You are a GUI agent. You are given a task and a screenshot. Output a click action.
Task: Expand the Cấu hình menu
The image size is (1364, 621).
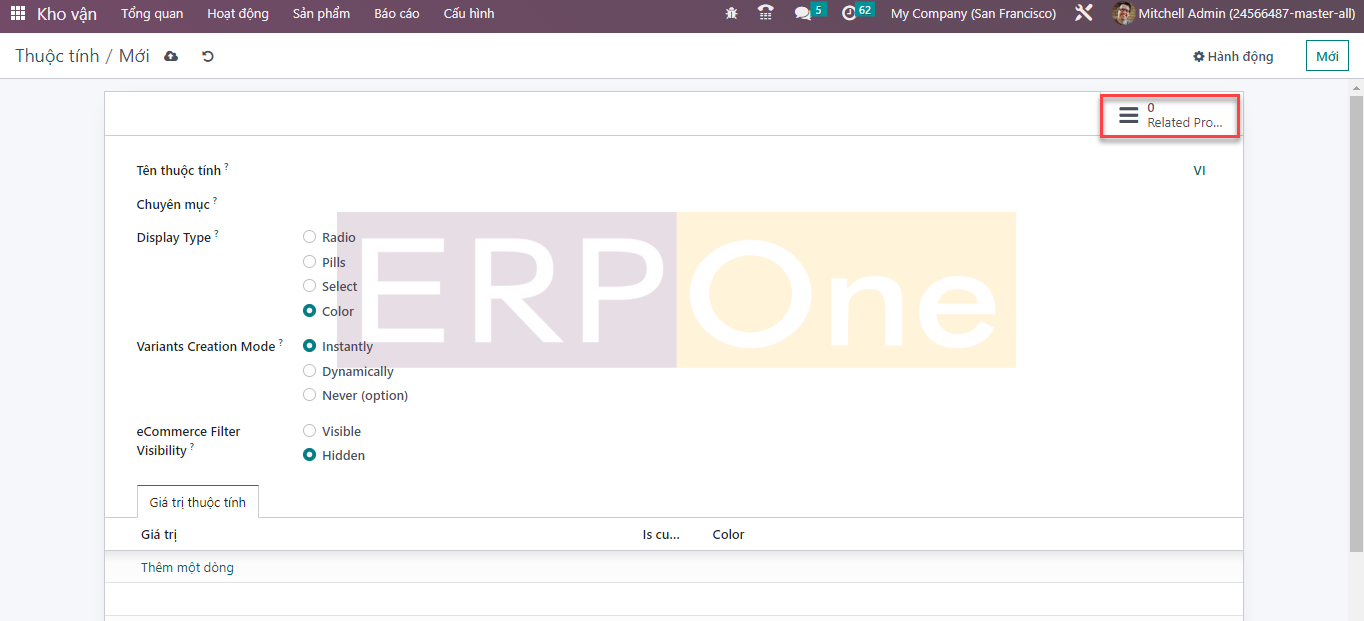click(x=468, y=14)
